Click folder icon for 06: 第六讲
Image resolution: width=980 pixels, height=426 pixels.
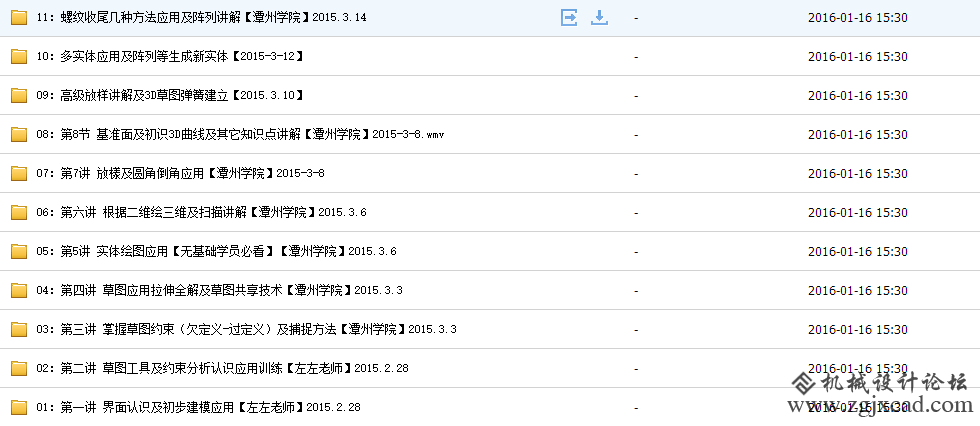click(19, 212)
